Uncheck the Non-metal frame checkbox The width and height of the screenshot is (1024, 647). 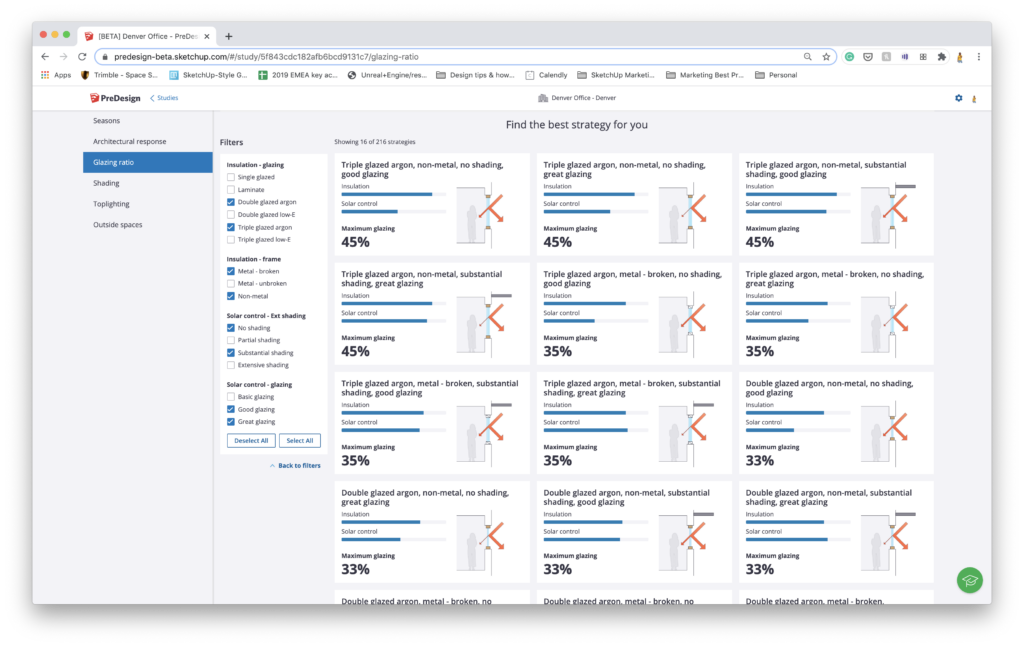[x=231, y=296]
